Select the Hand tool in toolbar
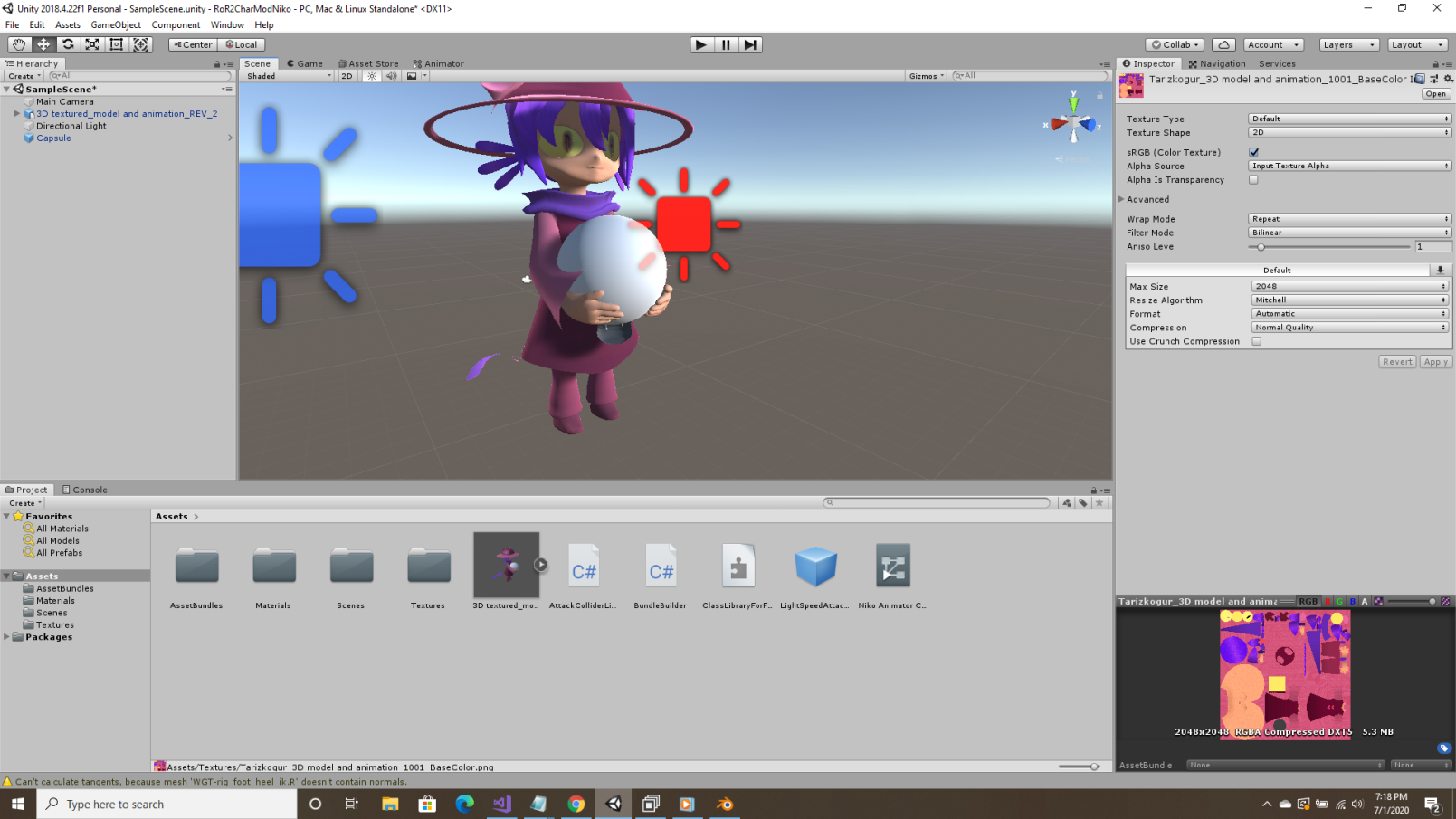 click(x=19, y=44)
